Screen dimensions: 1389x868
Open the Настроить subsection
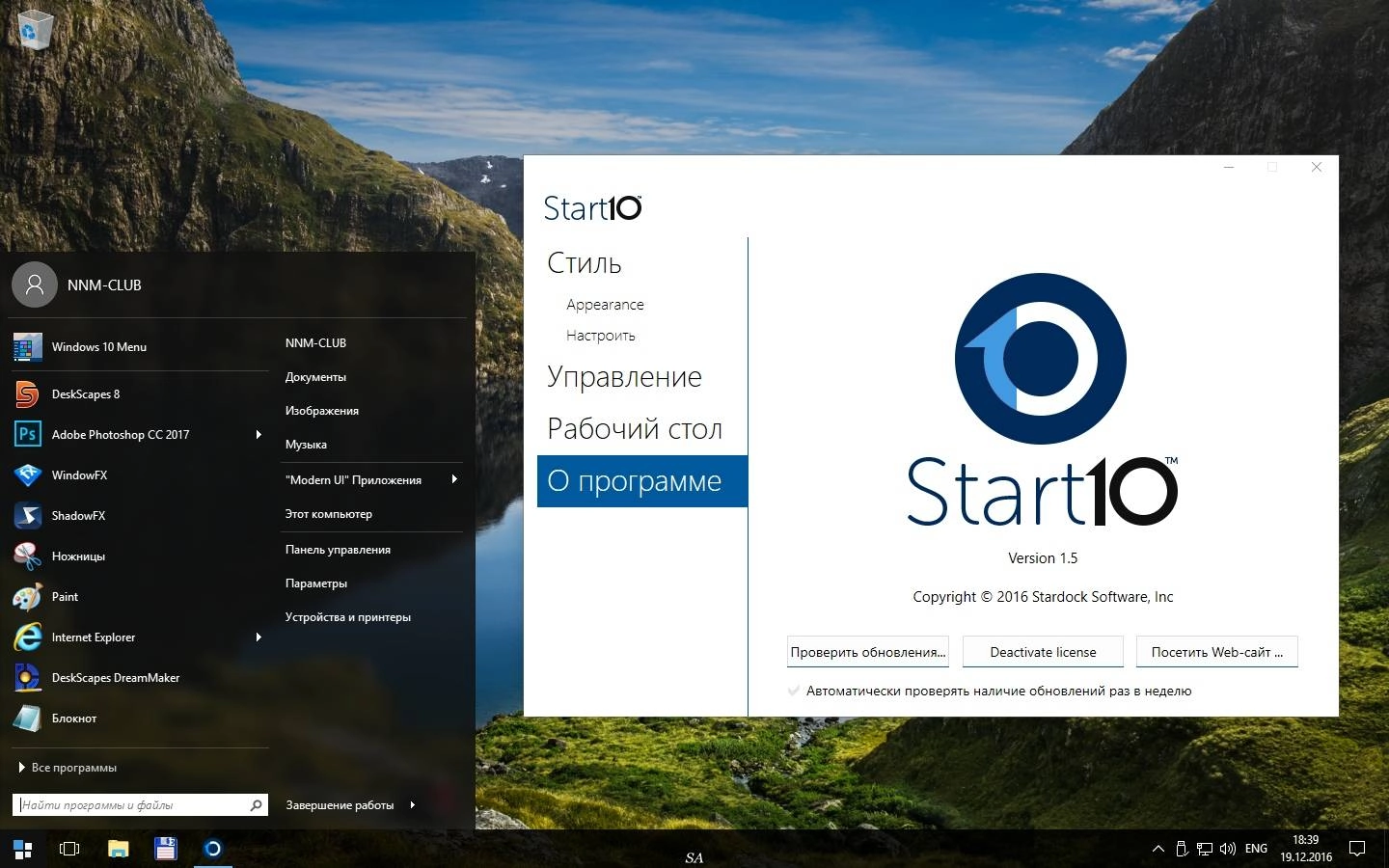click(601, 336)
